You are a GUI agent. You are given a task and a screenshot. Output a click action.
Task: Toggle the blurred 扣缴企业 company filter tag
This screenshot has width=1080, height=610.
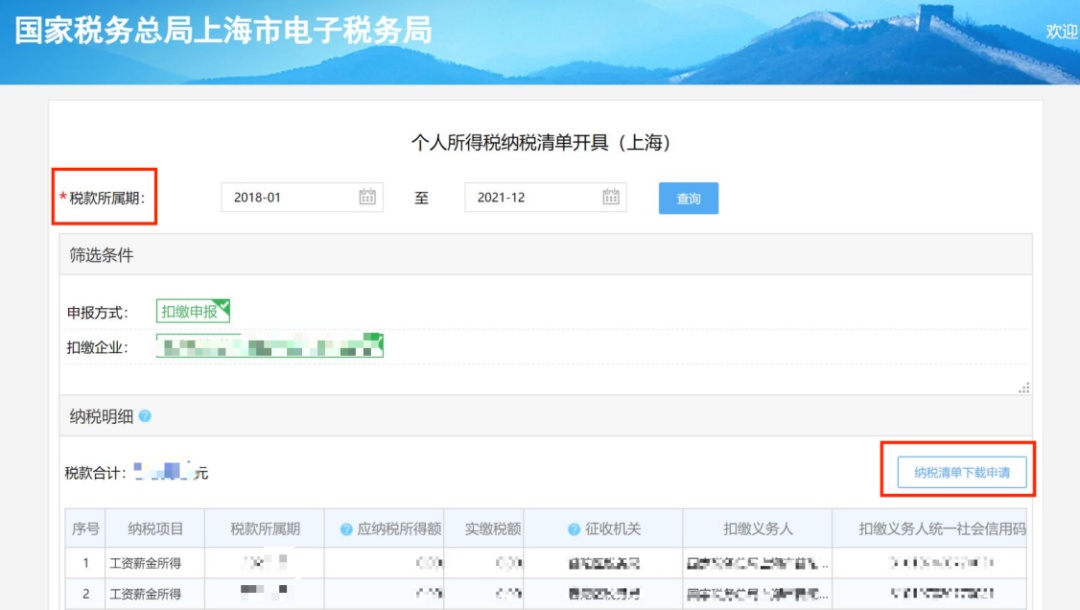(270, 347)
